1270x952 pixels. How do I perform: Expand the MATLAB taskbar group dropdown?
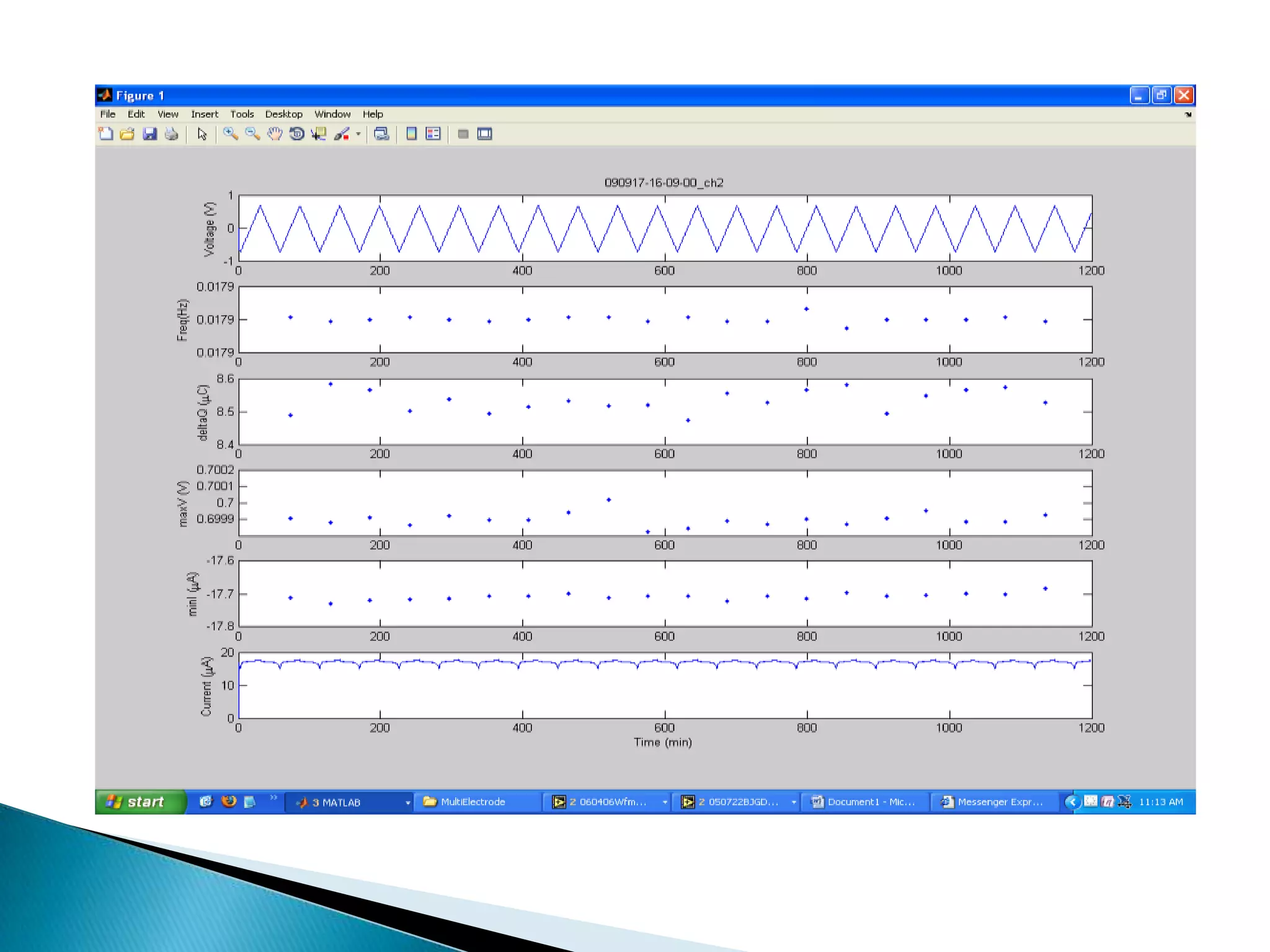click(x=407, y=802)
